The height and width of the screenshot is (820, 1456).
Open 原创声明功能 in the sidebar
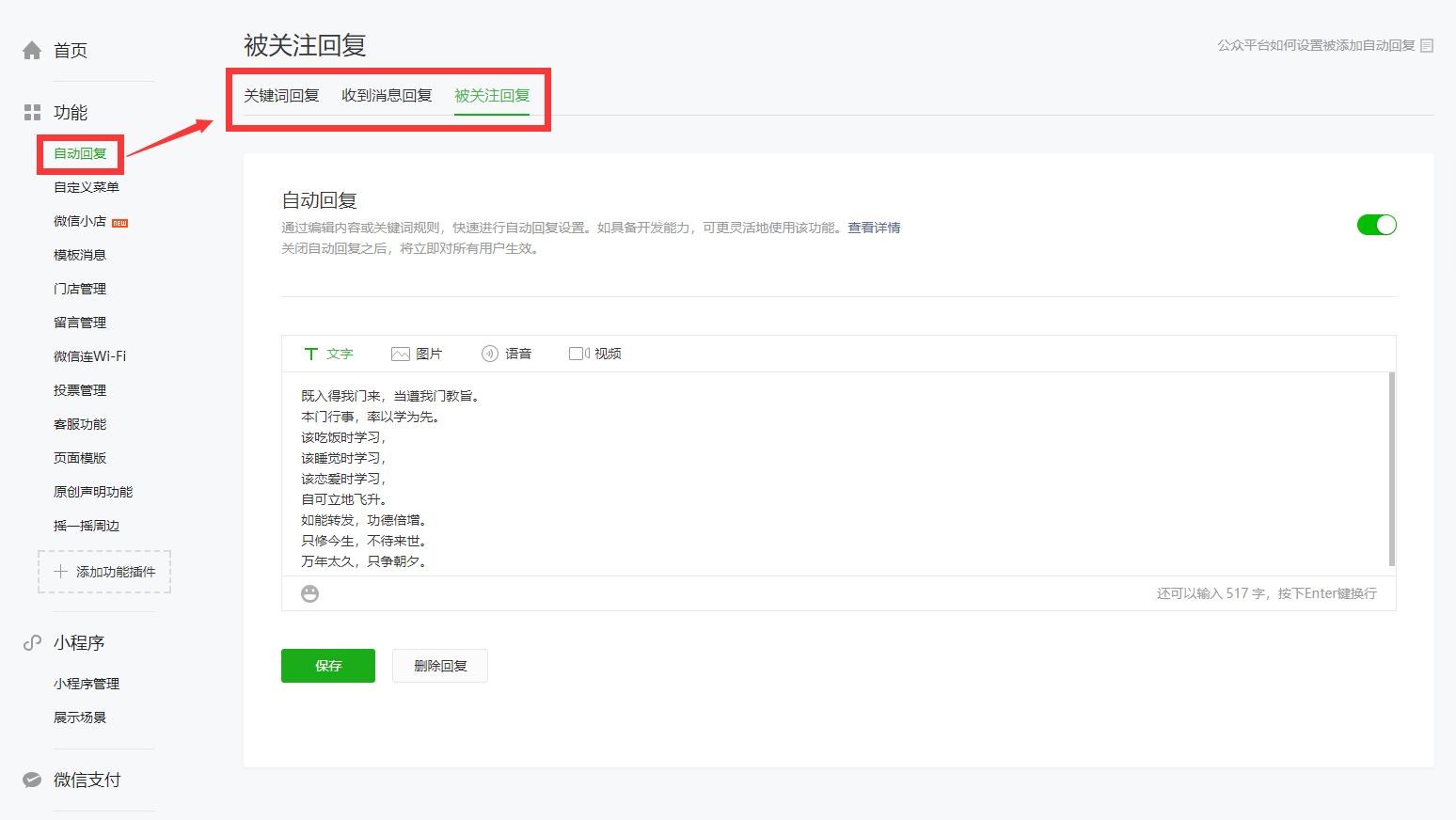(93, 492)
